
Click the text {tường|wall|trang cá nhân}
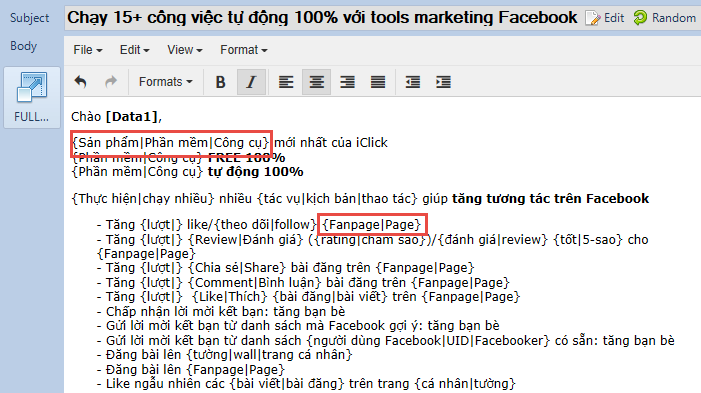point(270,355)
